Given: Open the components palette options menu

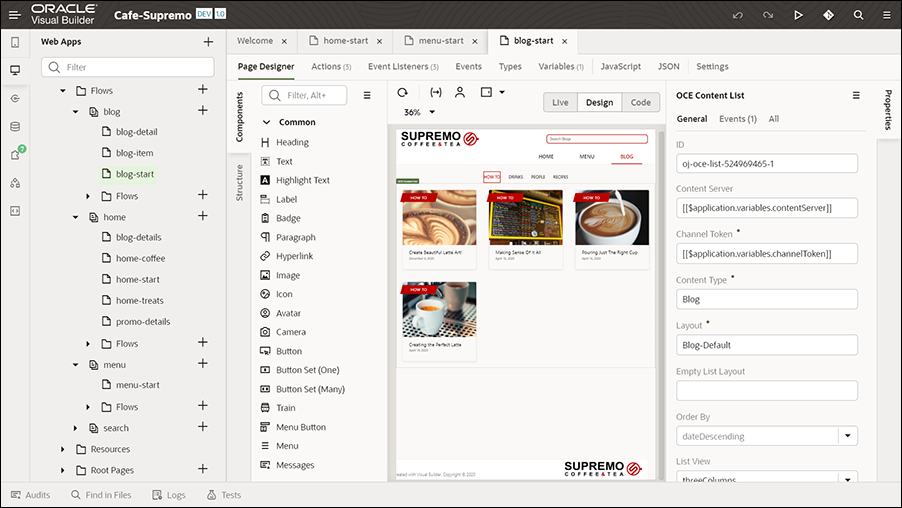Looking at the screenshot, I should 367,96.
